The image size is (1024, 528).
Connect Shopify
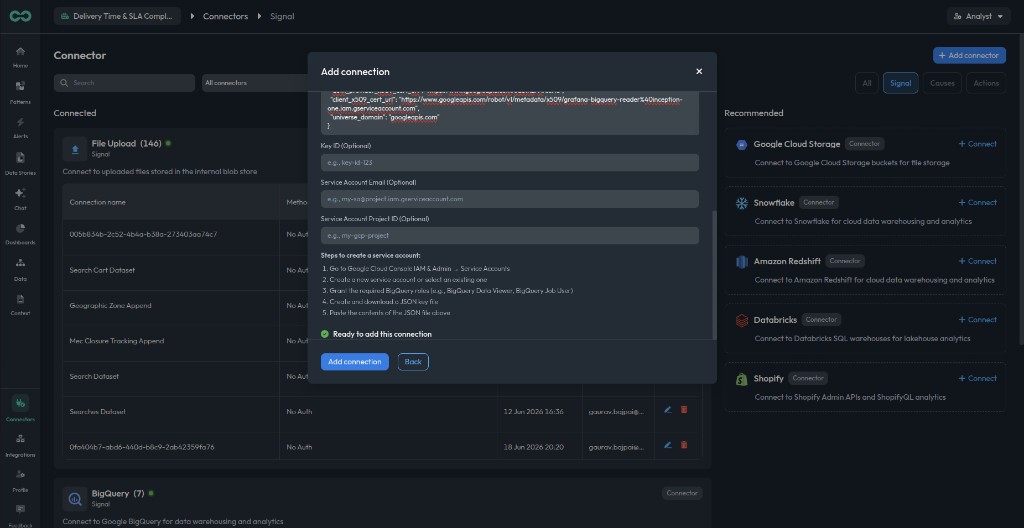pyautogui.click(x=978, y=378)
